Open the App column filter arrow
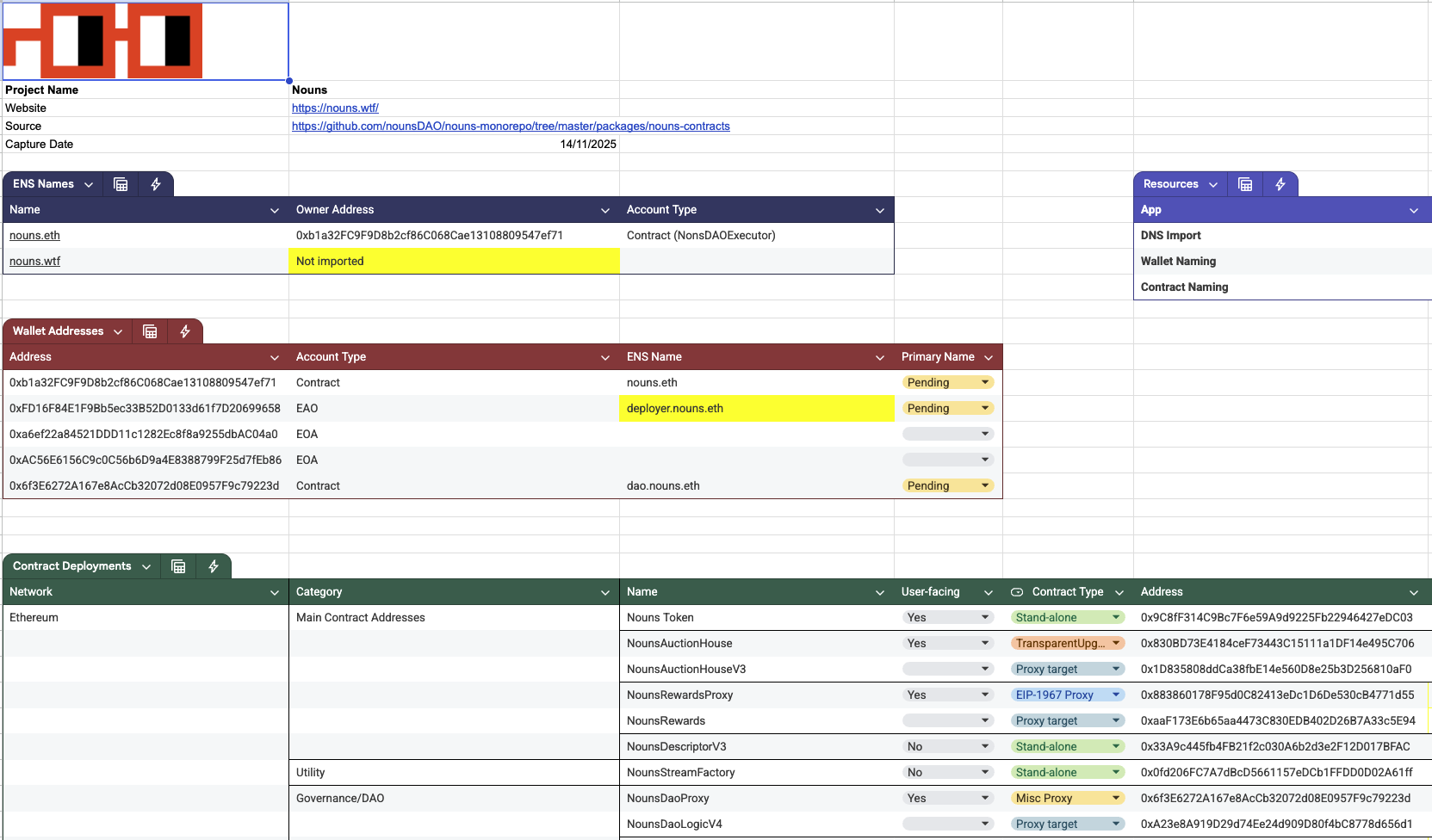 pos(1414,210)
